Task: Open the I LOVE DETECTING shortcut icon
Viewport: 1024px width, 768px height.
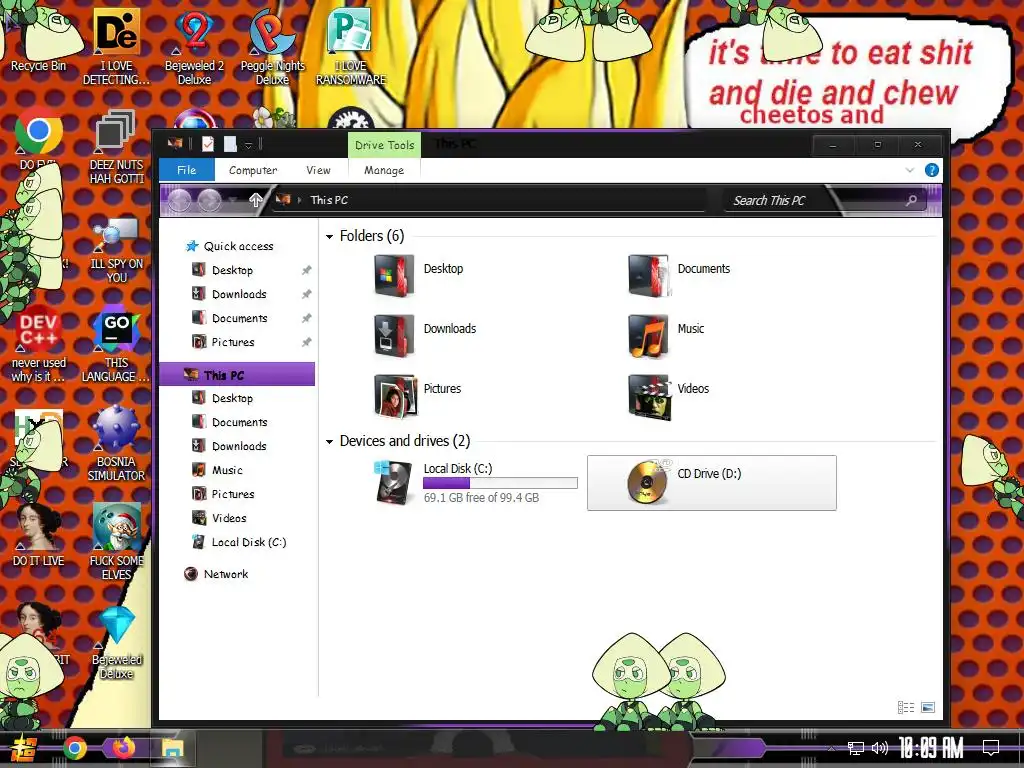Action: [116, 46]
